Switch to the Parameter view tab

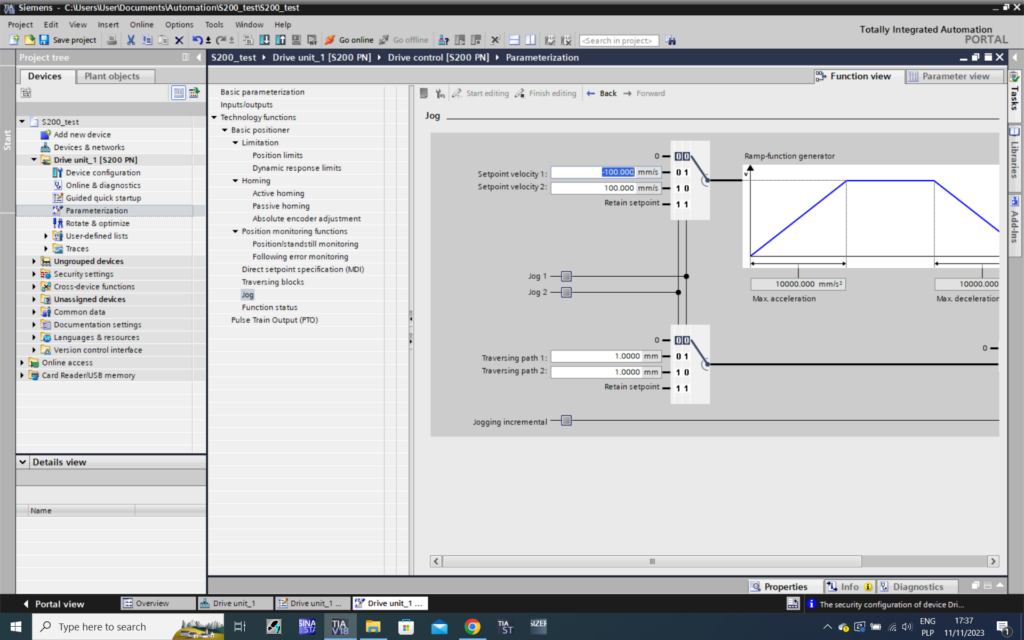[948, 76]
